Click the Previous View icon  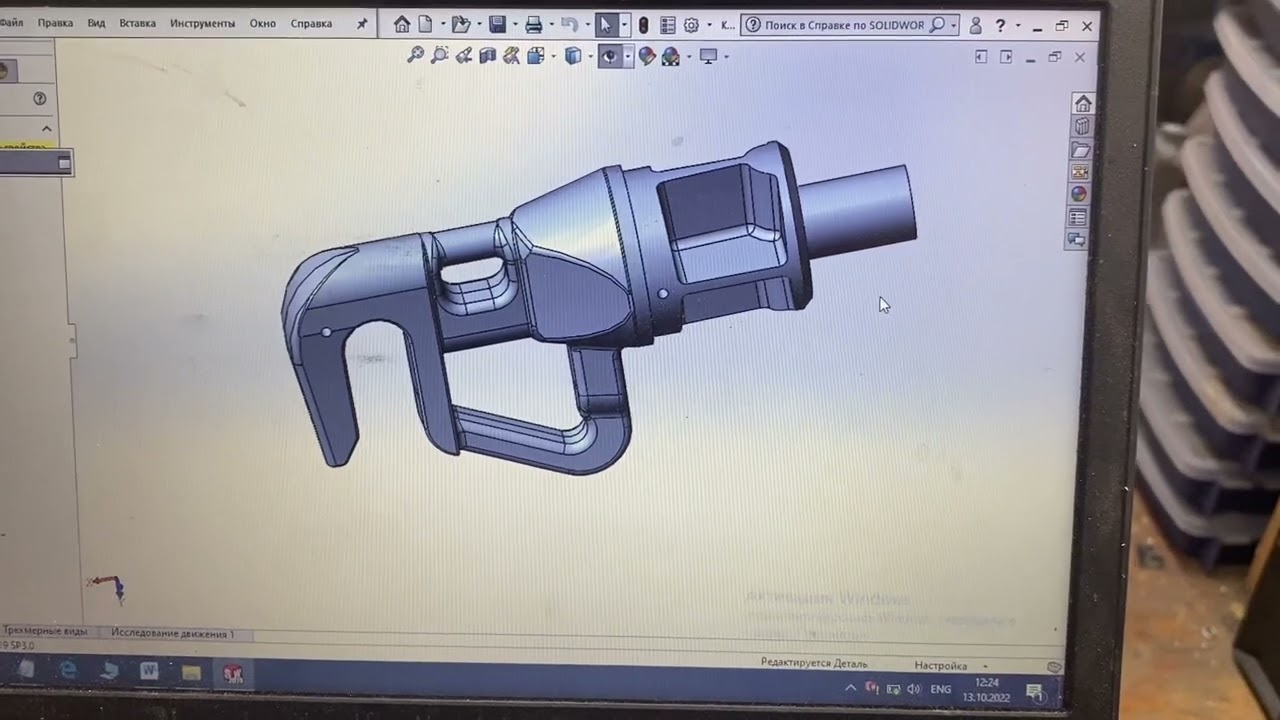464,56
